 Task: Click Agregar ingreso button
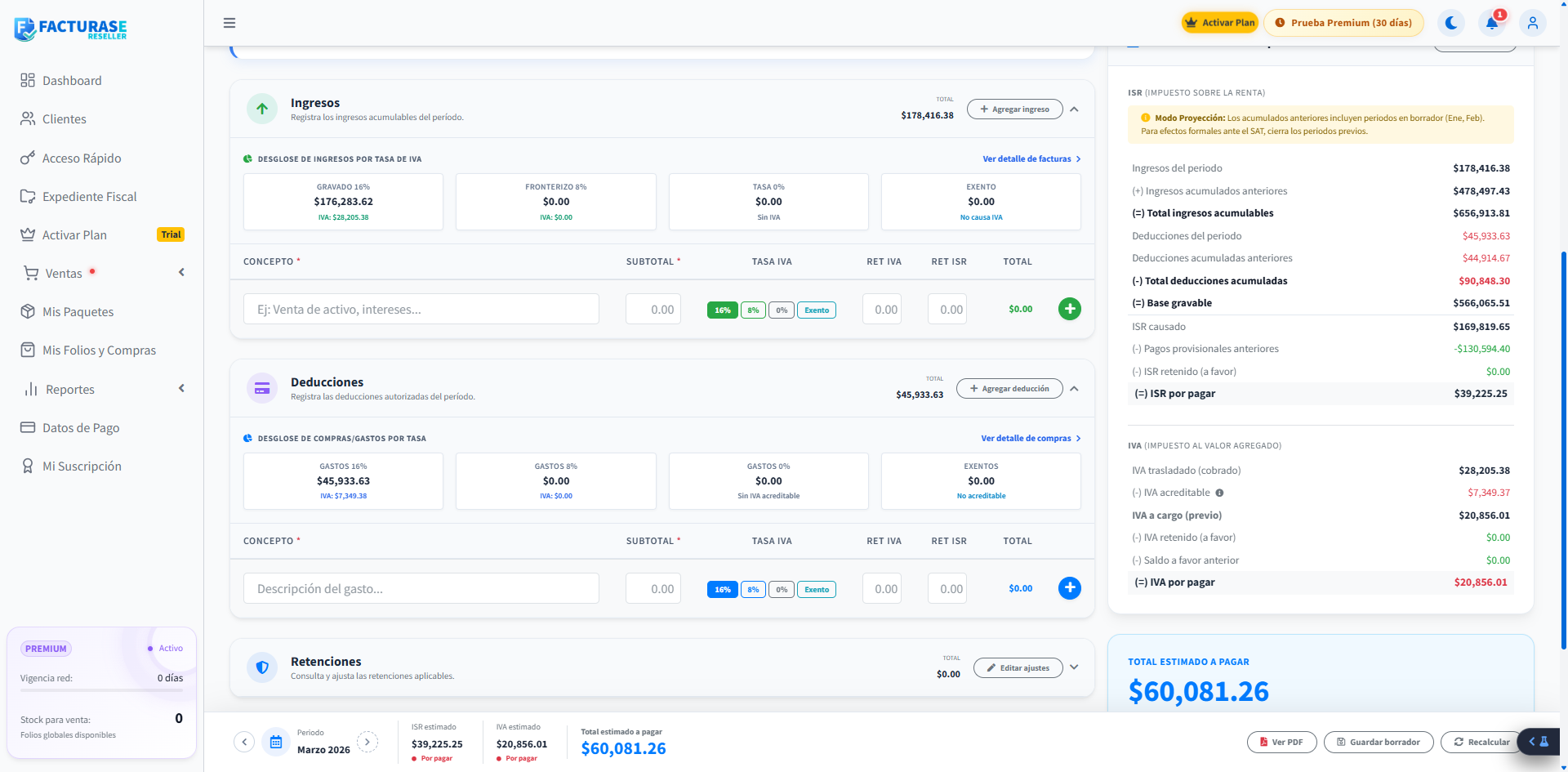(1015, 109)
